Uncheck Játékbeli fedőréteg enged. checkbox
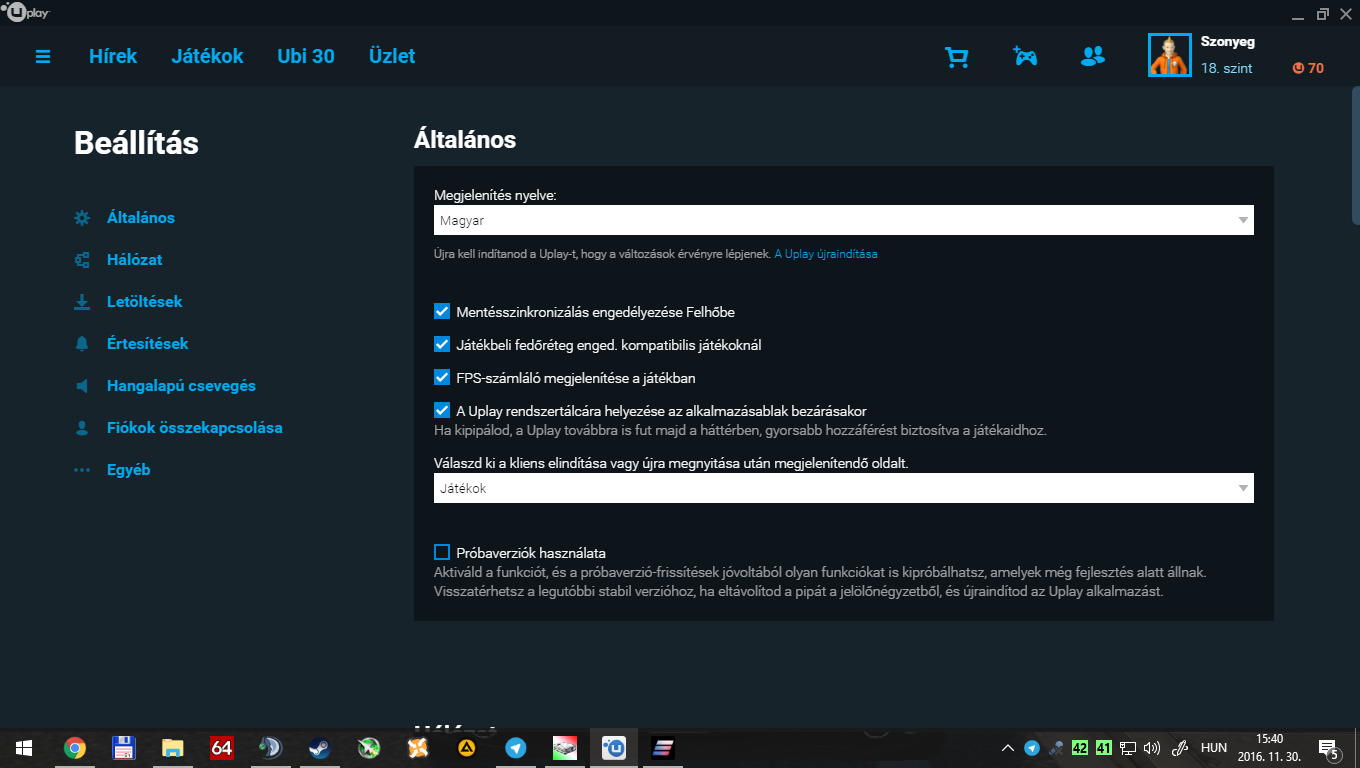This screenshot has height=768, width=1360. [x=442, y=345]
